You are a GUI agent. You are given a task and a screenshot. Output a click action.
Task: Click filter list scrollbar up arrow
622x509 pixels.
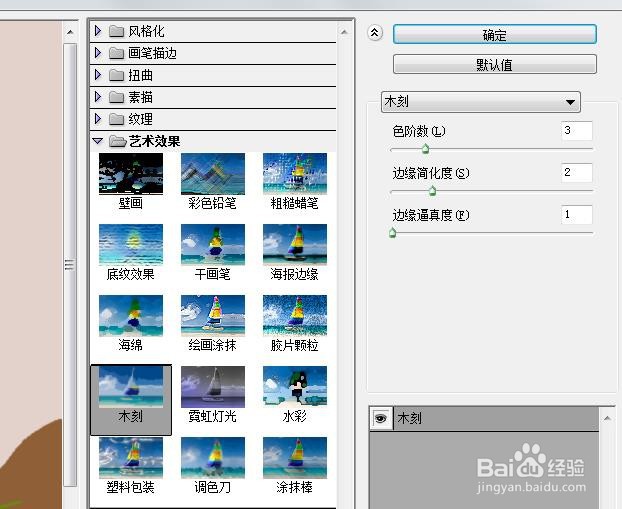coord(344,32)
